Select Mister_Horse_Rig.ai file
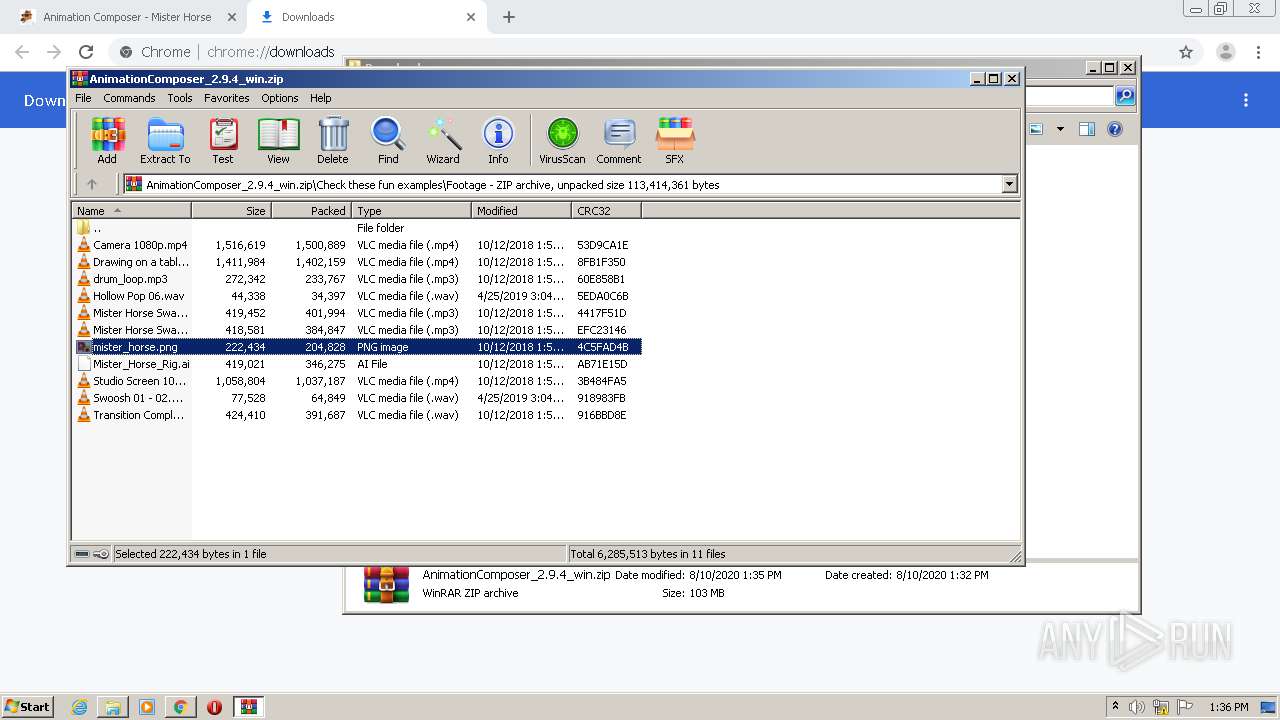The image size is (1280, 720). [x=357, y=364]
